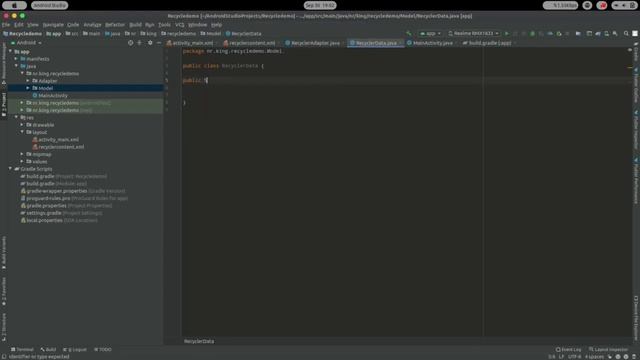
Task: Switch to recyclercontent.xml editor tab
Action: (x=249, y=43)
